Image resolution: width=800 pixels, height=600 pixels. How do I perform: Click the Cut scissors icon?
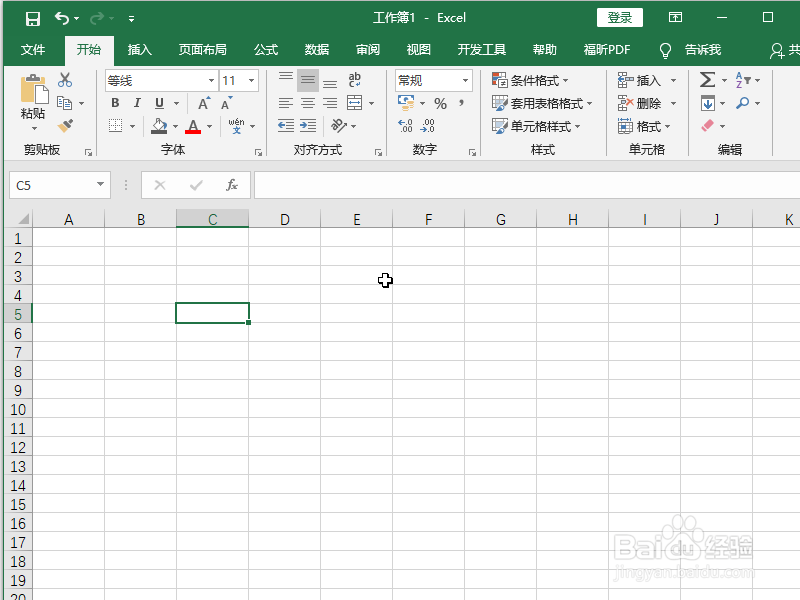point(65,80)
